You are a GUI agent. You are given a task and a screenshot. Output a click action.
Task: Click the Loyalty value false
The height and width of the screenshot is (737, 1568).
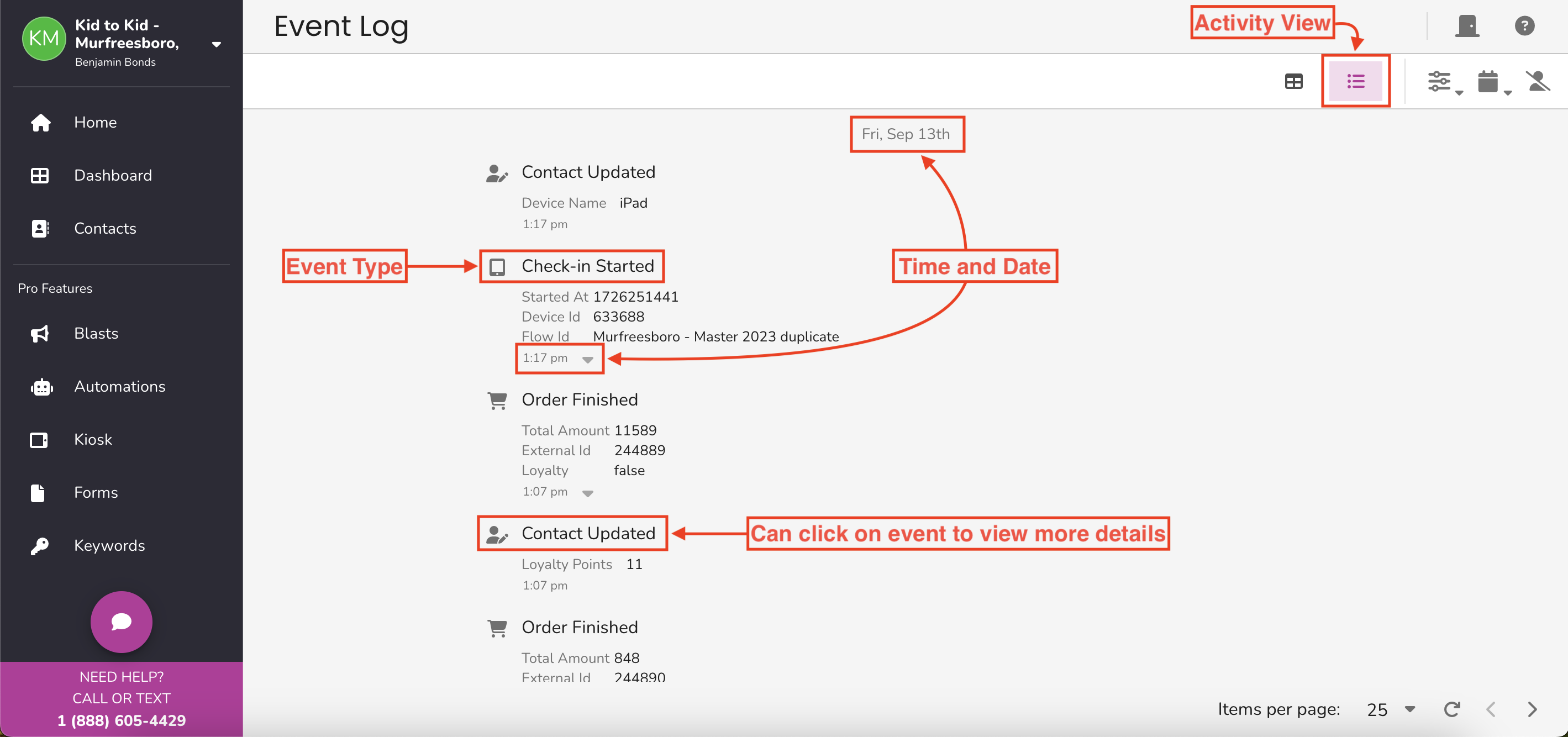[x=629, y=471]
